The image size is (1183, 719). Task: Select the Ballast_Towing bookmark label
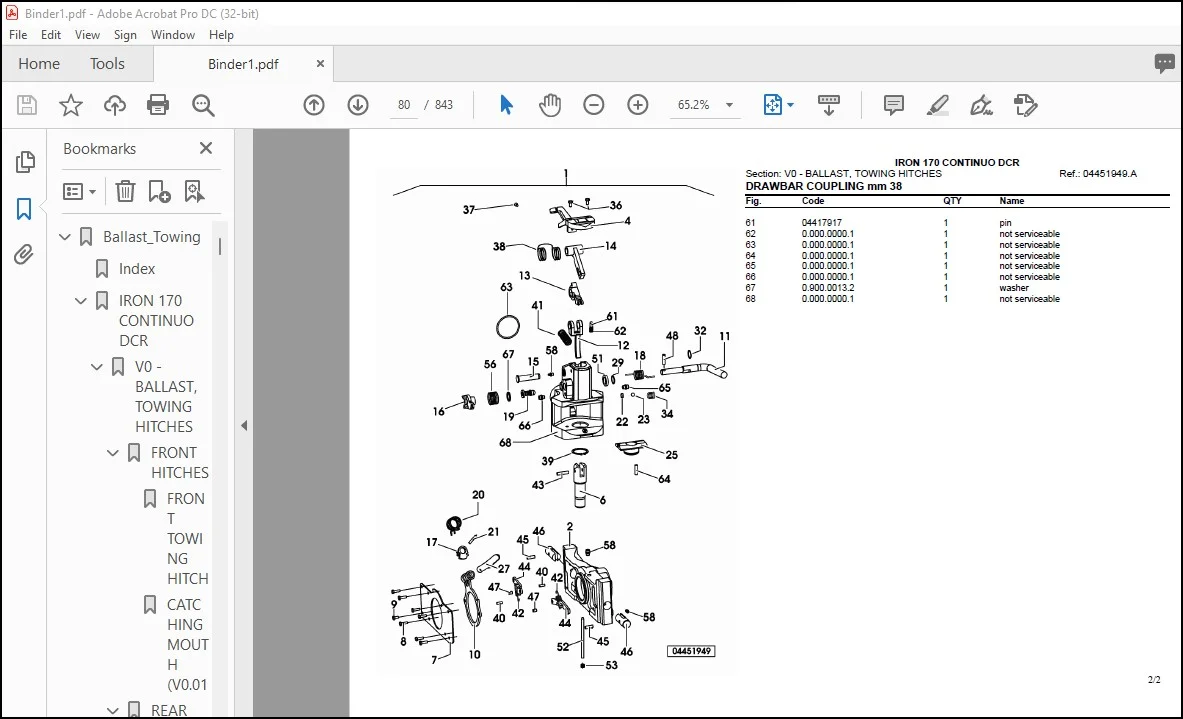(152, 237)
